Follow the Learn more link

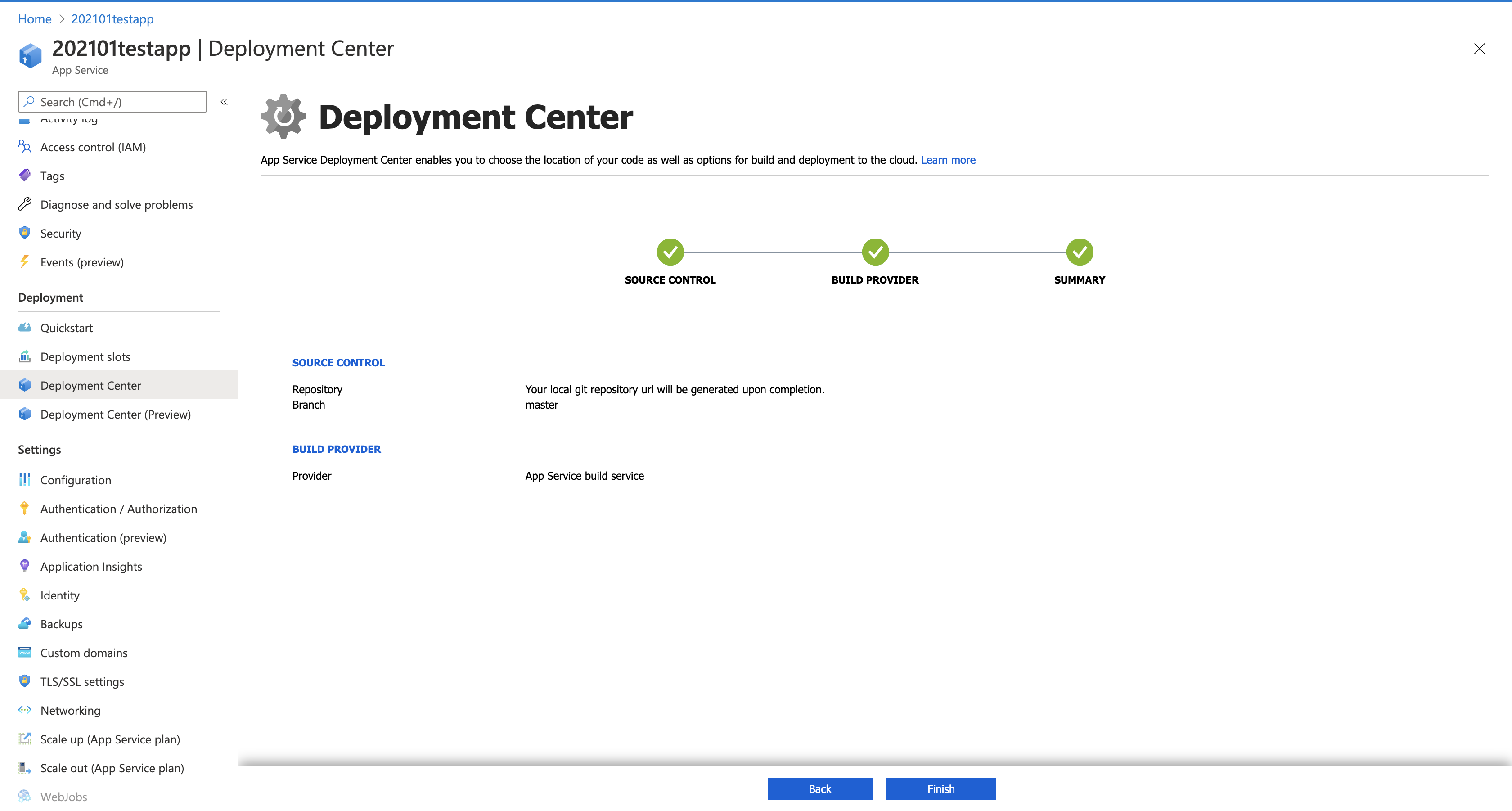(x=947, y=160)
